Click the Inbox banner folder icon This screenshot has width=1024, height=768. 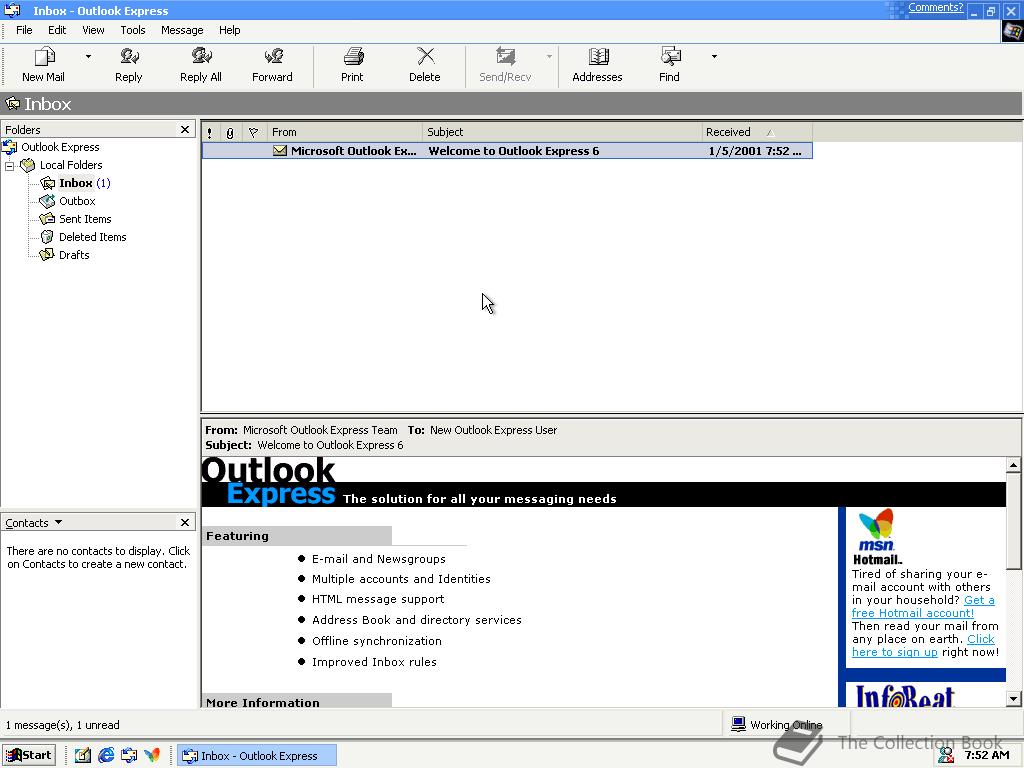(x=12, y=103)
